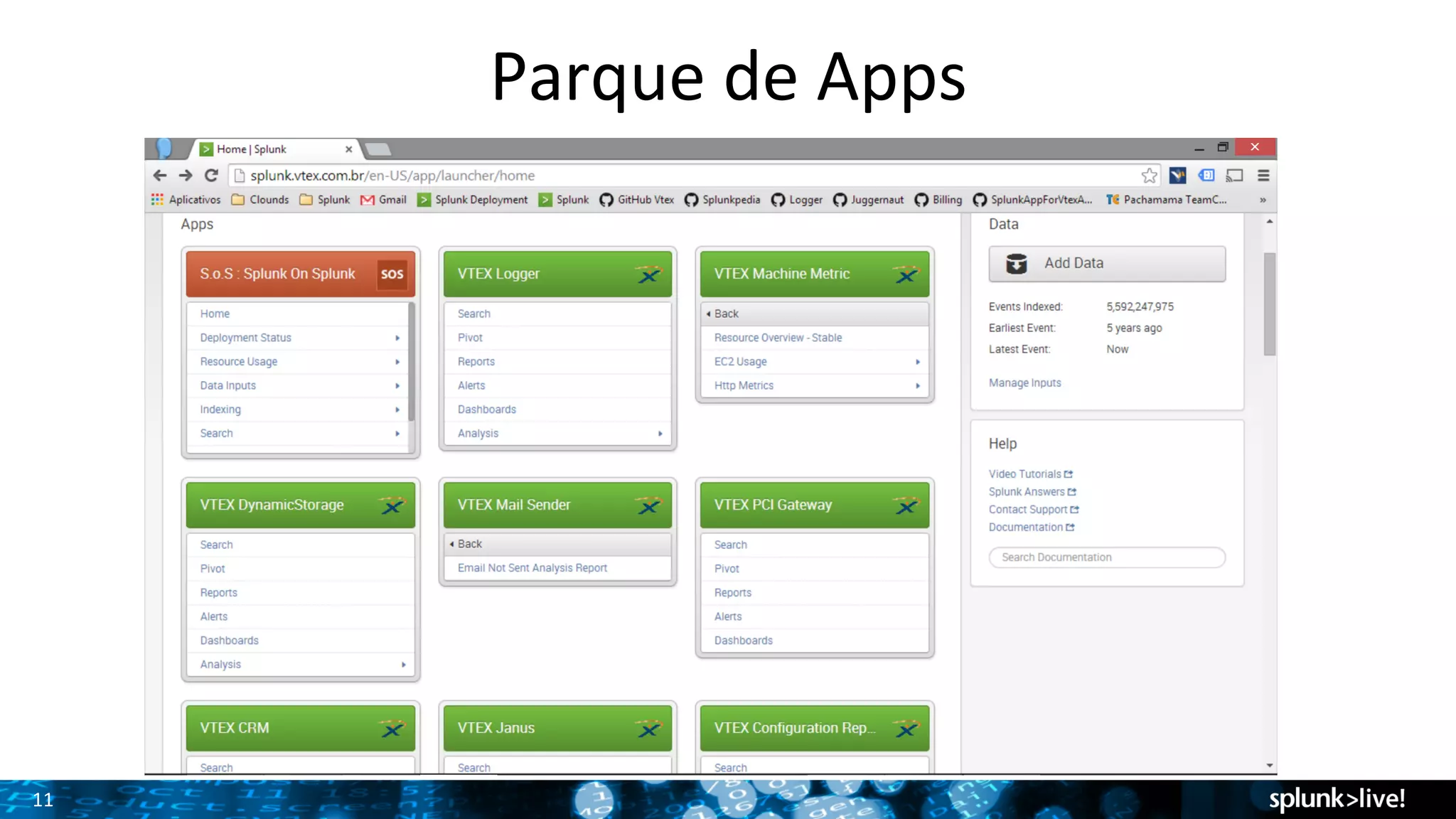Click the SOS icon on Splunk On Splunk

392,274
